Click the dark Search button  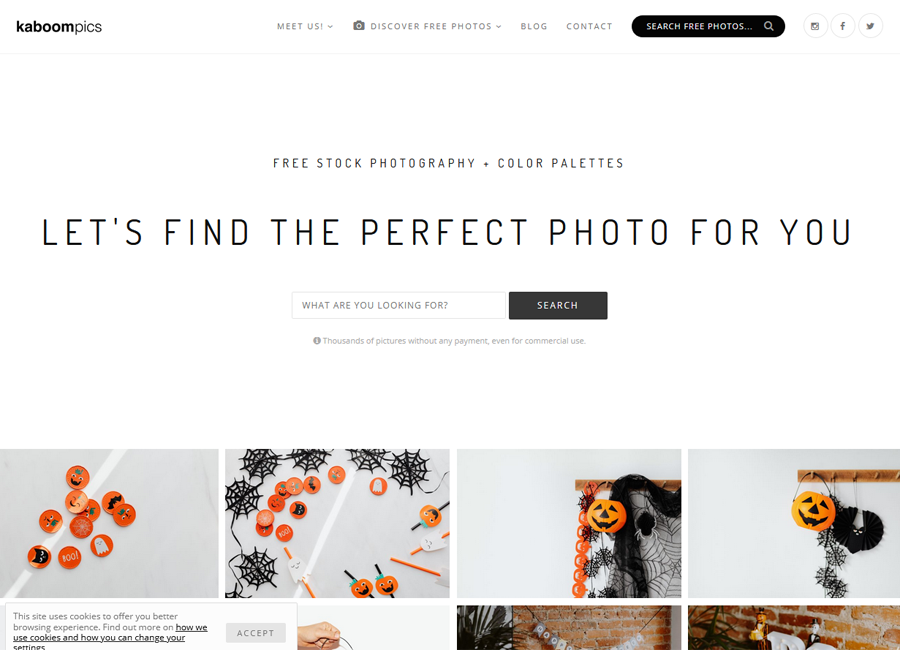pos(557,305)
